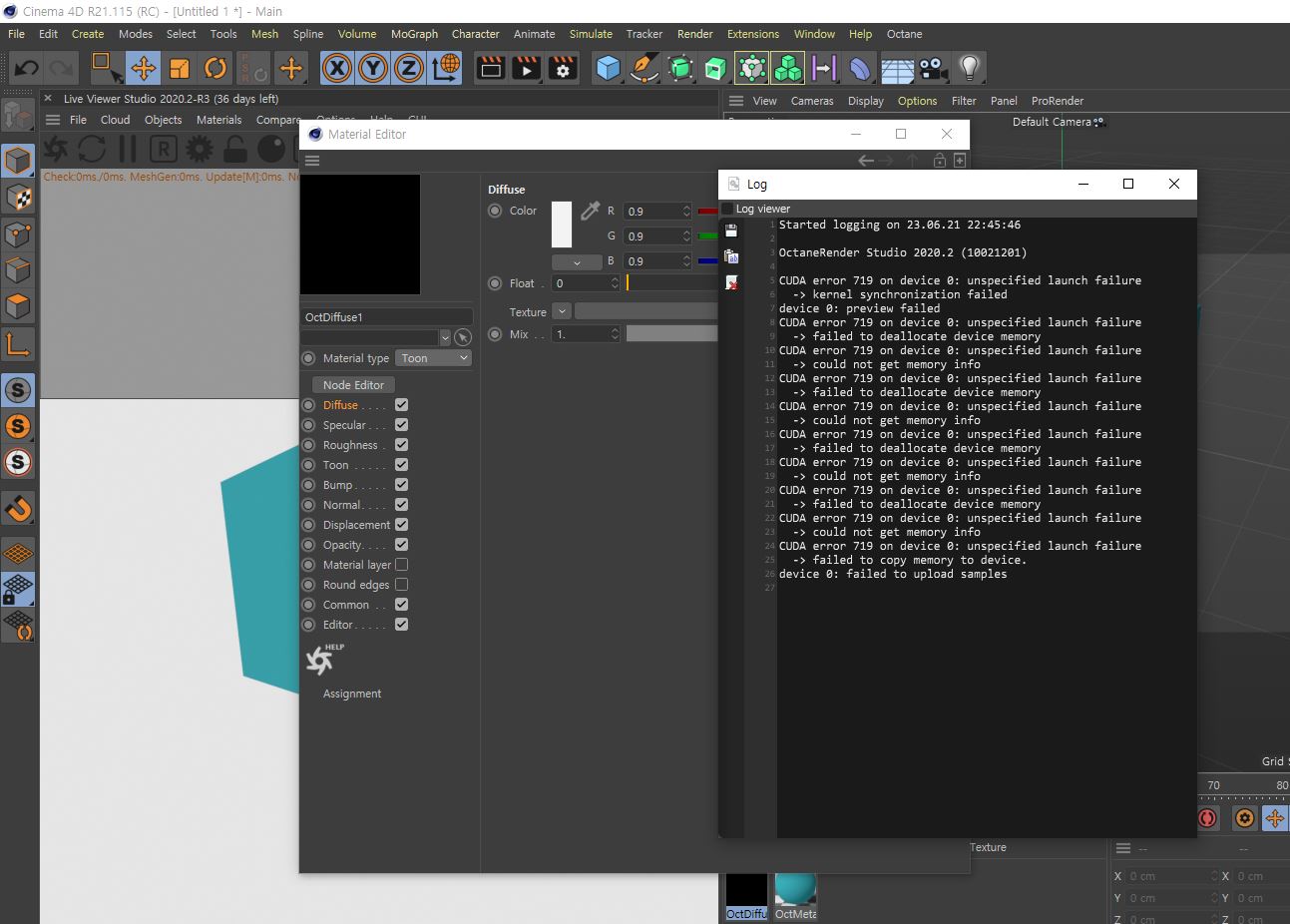Open the Material type Toon dropdown

click(x=433, y=358)
